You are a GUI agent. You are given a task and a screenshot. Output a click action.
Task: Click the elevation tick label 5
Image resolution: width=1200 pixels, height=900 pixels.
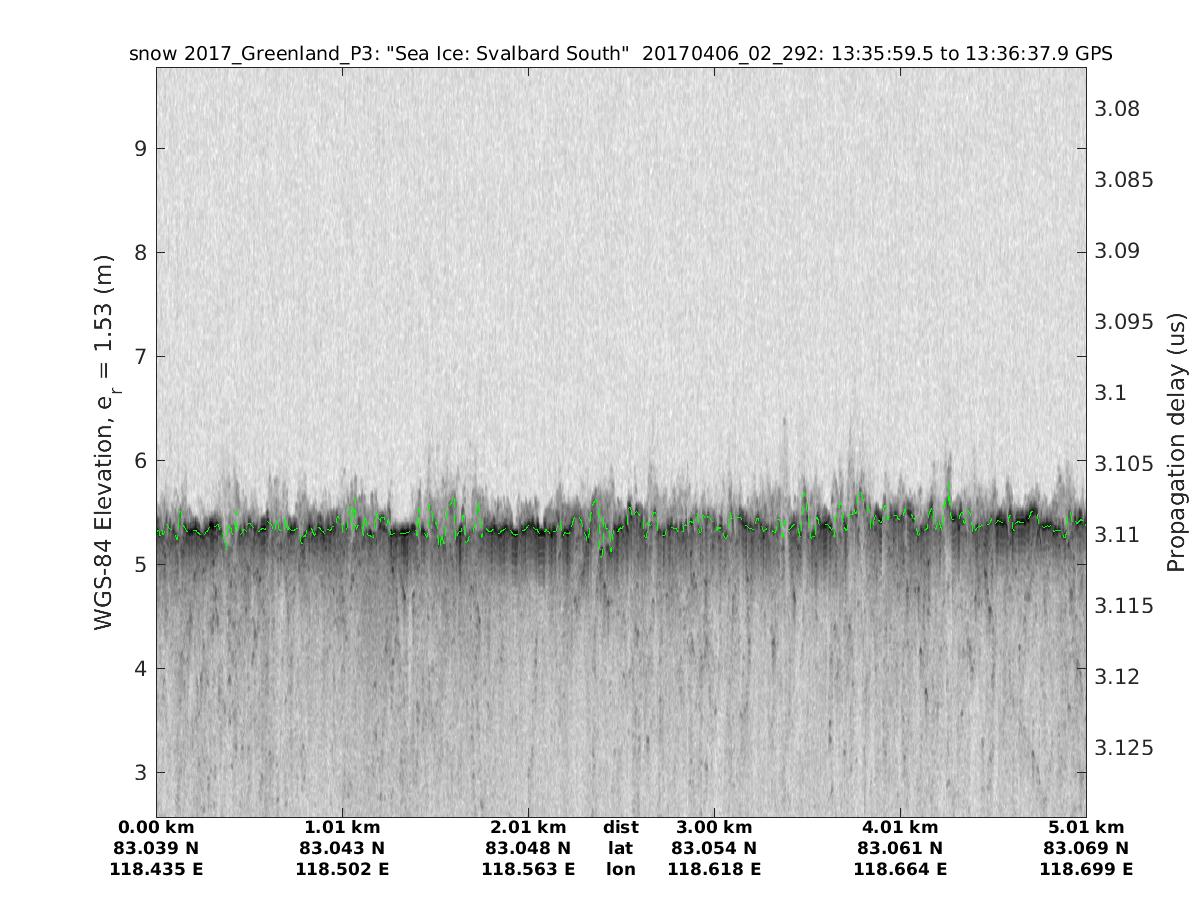tap(141, 565)
